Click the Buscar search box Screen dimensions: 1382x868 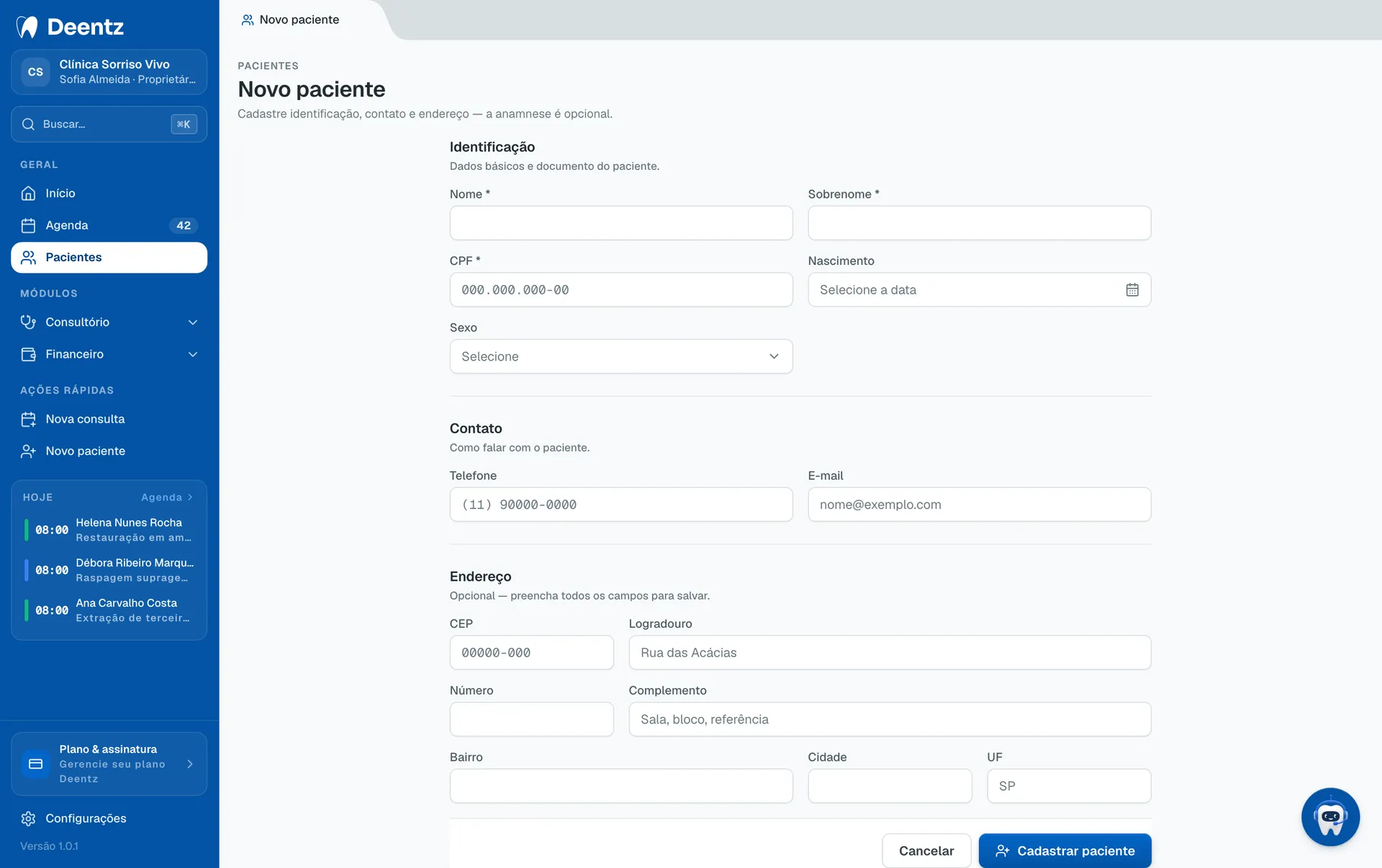109,124
